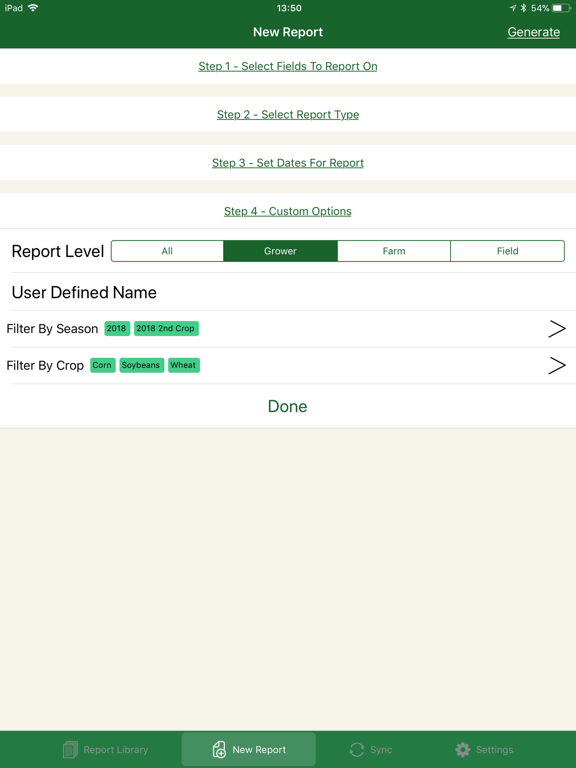
Task: Expand Filter By Season chevron
Action: (557, 329)
